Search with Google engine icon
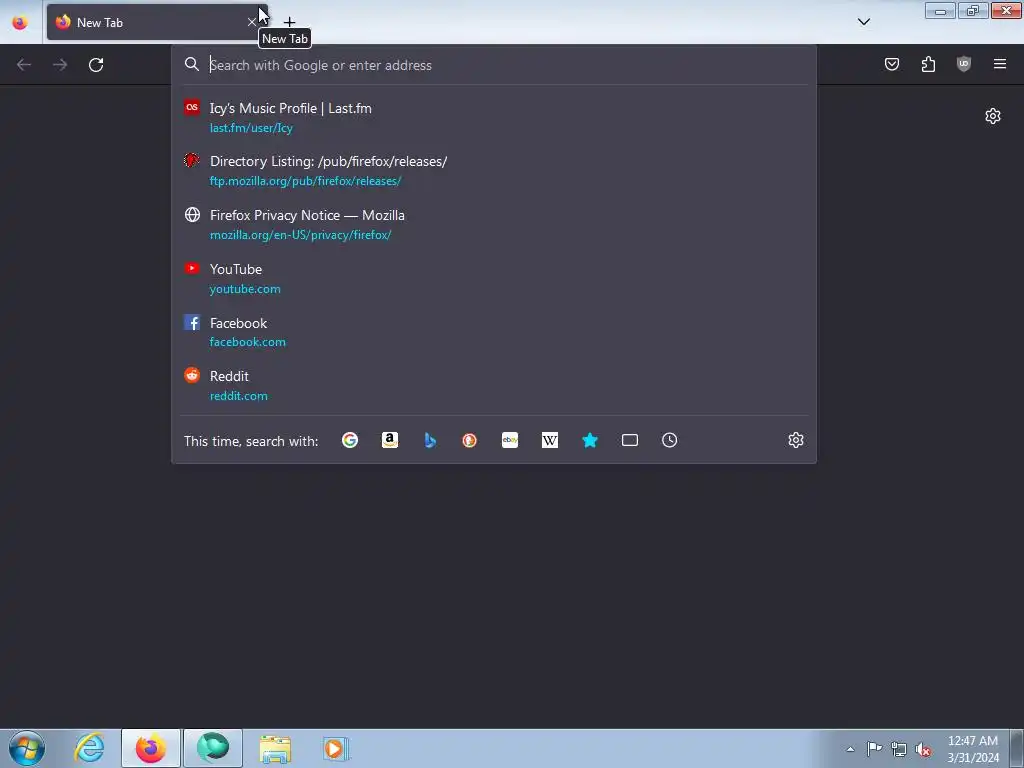The image size is (1024, 768). point(350,440)
